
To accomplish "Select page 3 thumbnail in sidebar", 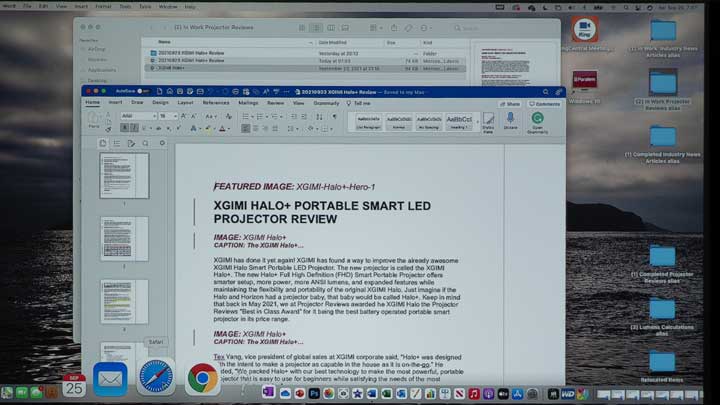I will (124, 302).
